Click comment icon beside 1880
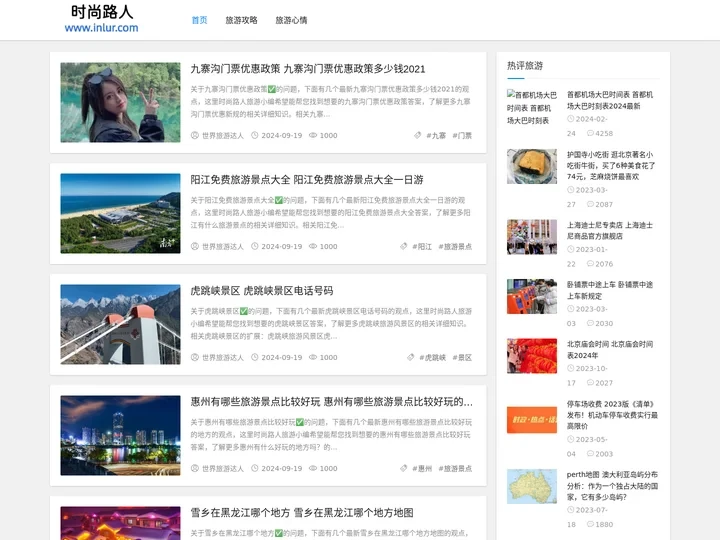 click(x=590, y=524)
